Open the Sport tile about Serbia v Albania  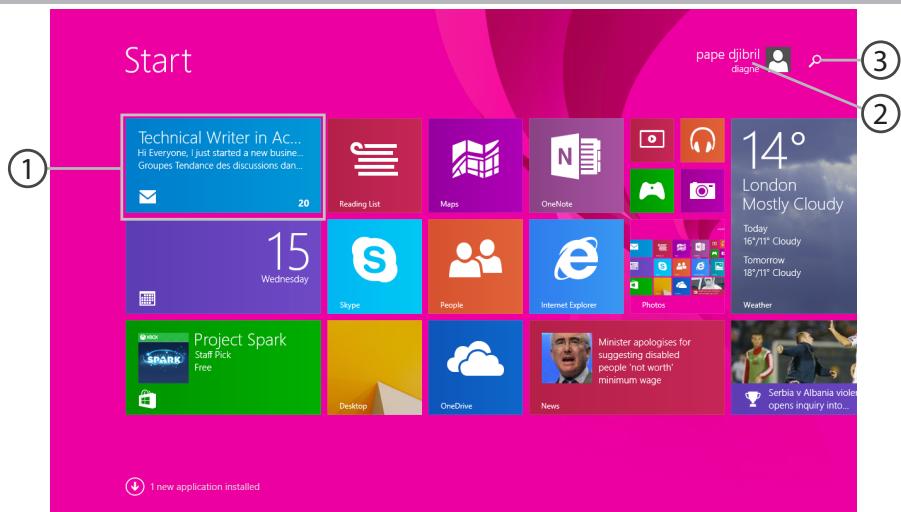click(x=794, y=368)
